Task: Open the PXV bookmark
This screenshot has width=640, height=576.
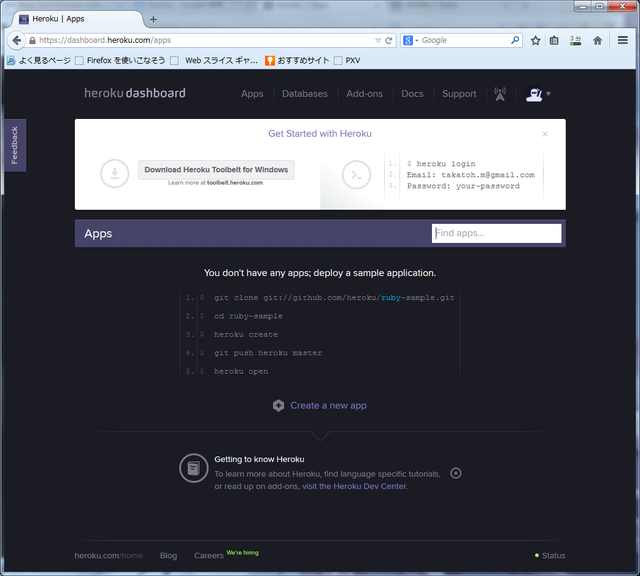Action: tap(347, 60)
